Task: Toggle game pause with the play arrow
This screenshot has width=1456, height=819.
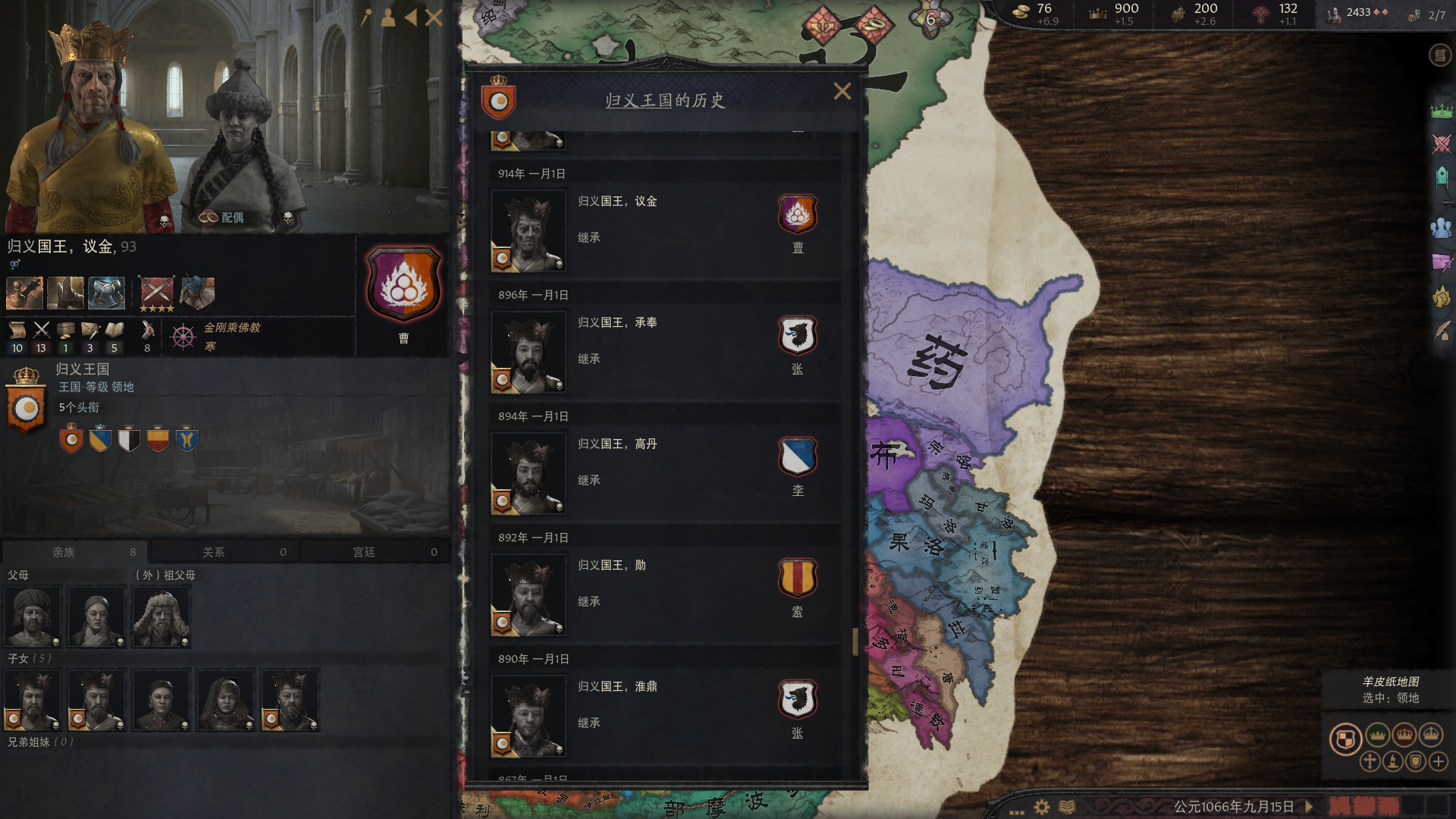Action: coord(1308,806)
